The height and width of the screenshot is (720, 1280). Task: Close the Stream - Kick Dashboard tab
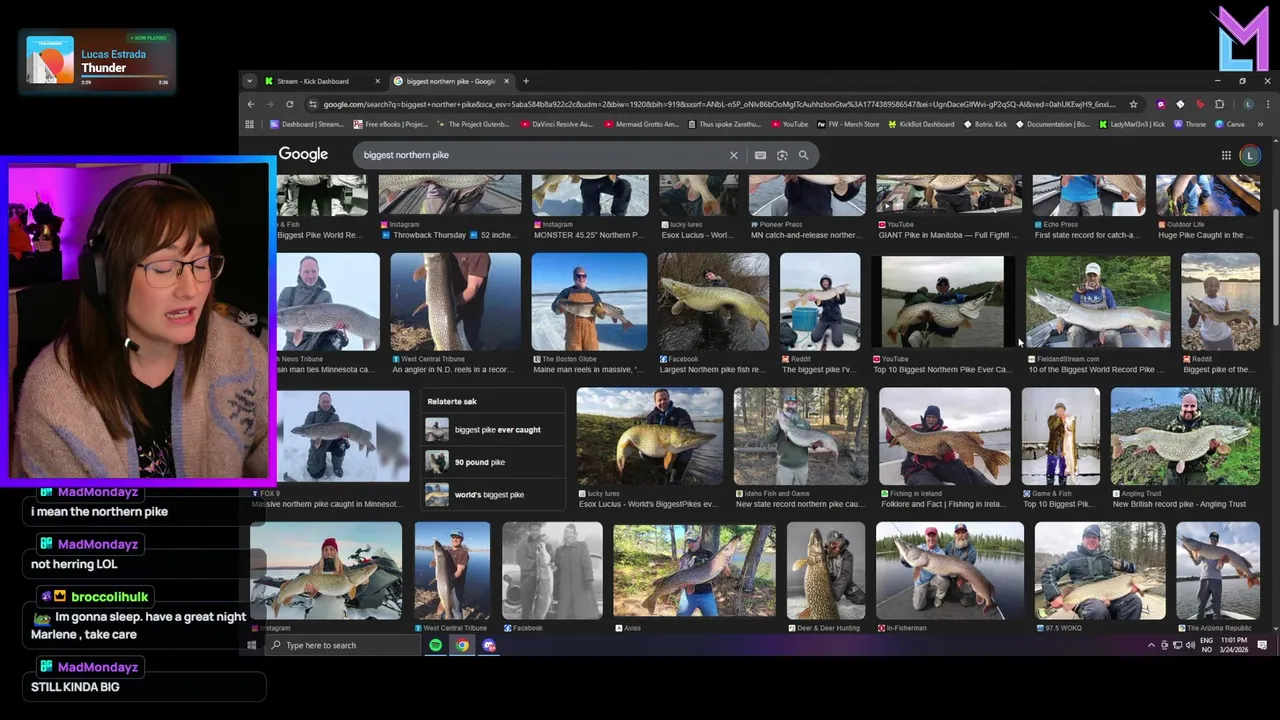point(377,81)
